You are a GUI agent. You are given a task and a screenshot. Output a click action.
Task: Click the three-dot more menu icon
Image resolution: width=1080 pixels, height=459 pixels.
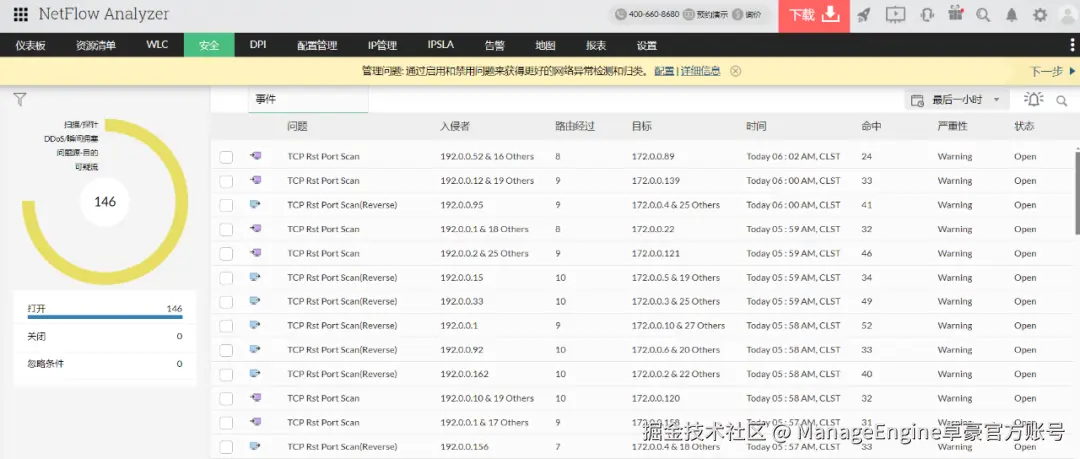coord(1072,45)
